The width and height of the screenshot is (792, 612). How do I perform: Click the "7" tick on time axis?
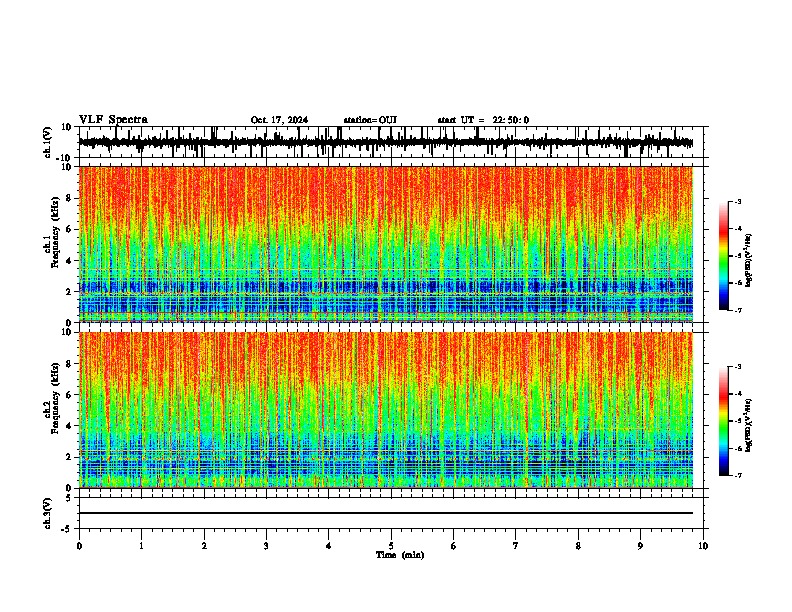(x=516, y=546)
